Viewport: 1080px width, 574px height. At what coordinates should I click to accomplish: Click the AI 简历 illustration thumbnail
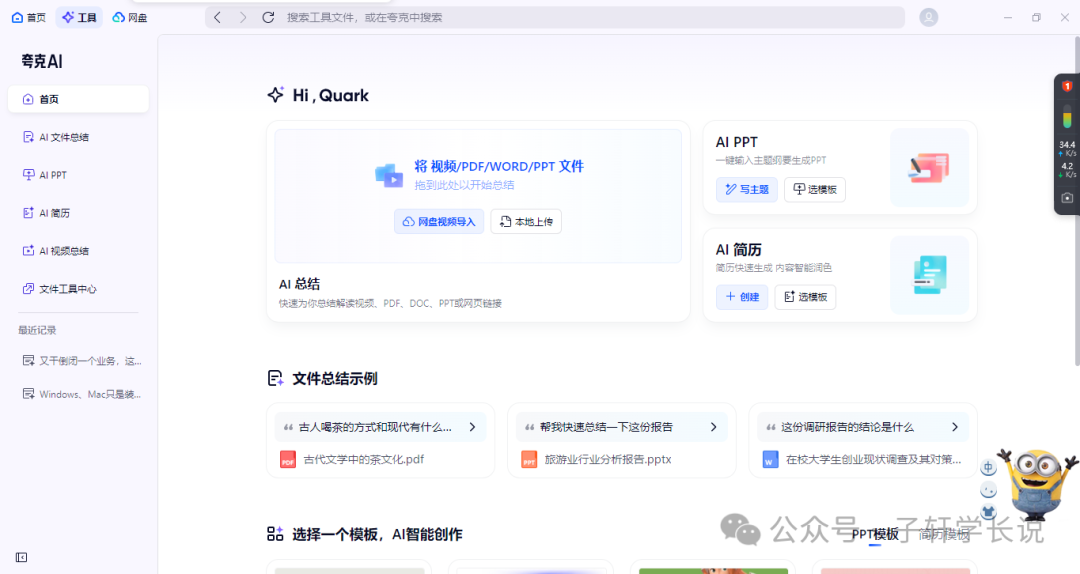pyautogui.click(x=929, y=275)
